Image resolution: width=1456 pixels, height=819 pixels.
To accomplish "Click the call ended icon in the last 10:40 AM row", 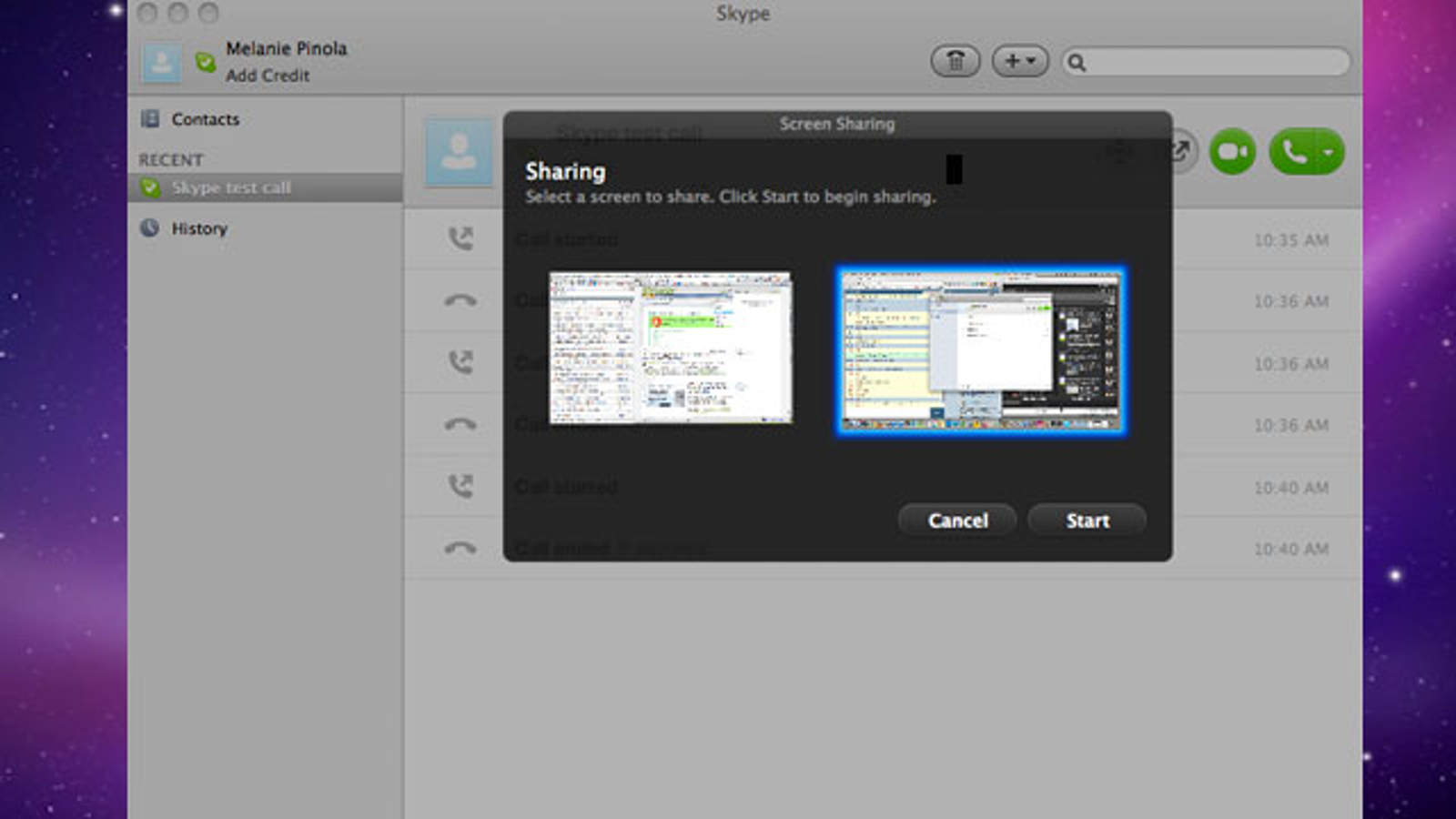I will pyautogui.click(x=460, y=548).
